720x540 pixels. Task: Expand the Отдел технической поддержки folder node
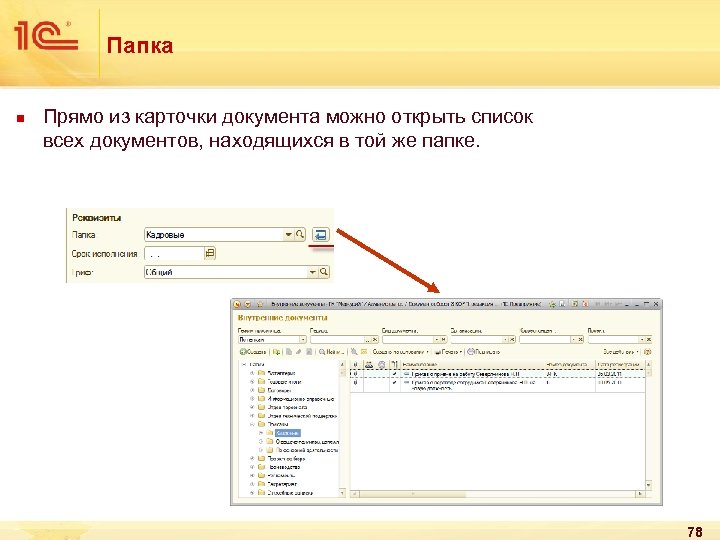click(252, 416)
